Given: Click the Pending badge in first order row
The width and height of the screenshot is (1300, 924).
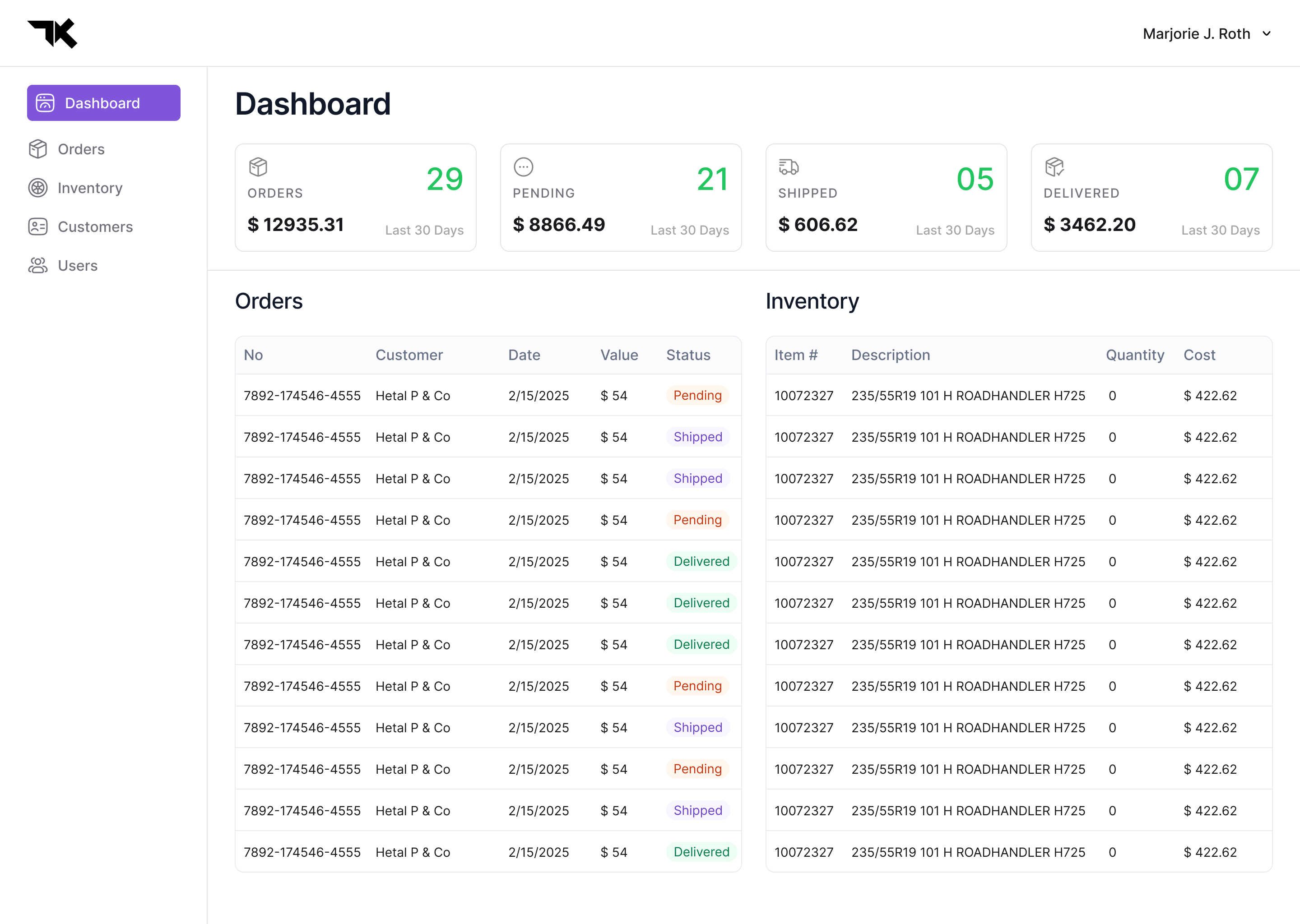Looking at the screenshot, I should click(697, 395).
